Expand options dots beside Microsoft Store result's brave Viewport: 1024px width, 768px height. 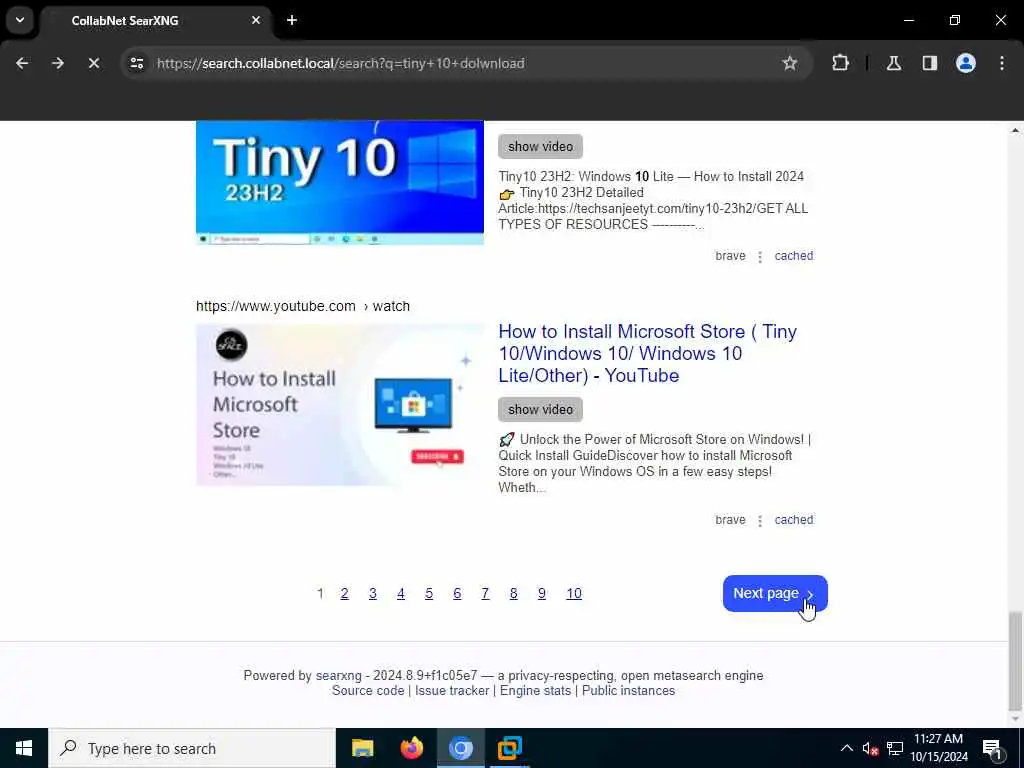coord(760,520)
